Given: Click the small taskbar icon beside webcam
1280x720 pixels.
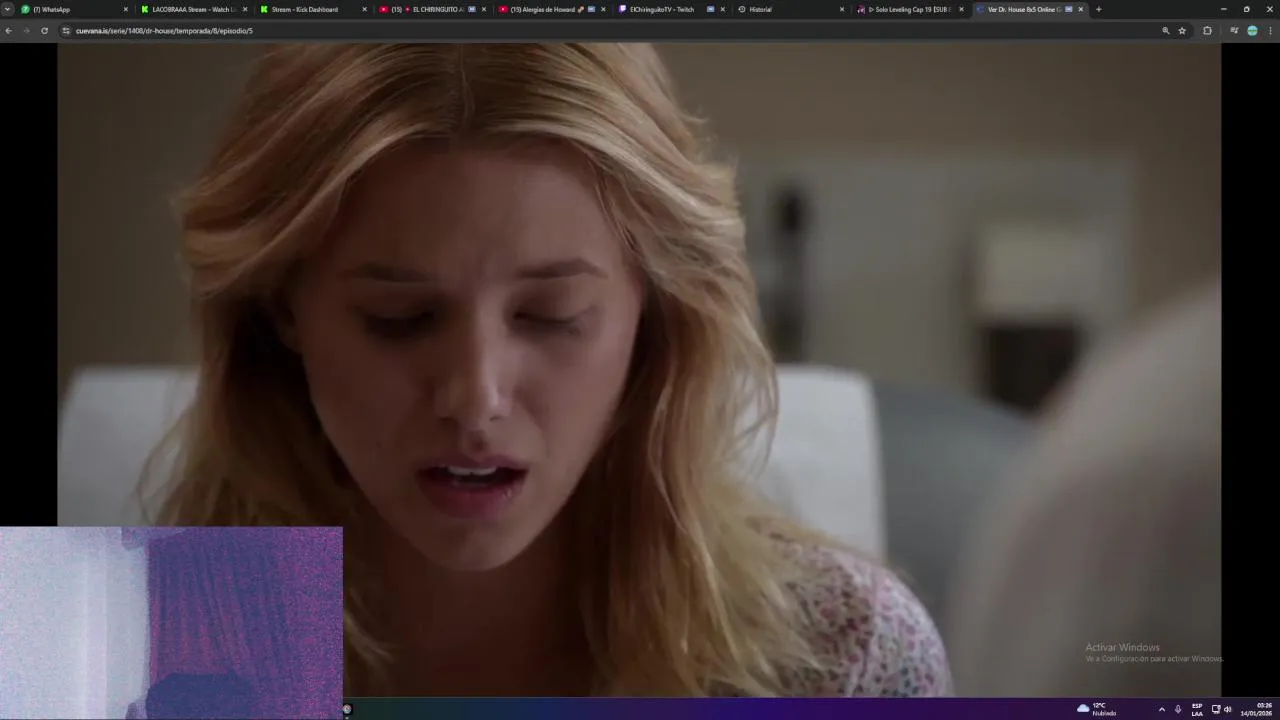Looking at the screenshot, I should tap(347, 709).
